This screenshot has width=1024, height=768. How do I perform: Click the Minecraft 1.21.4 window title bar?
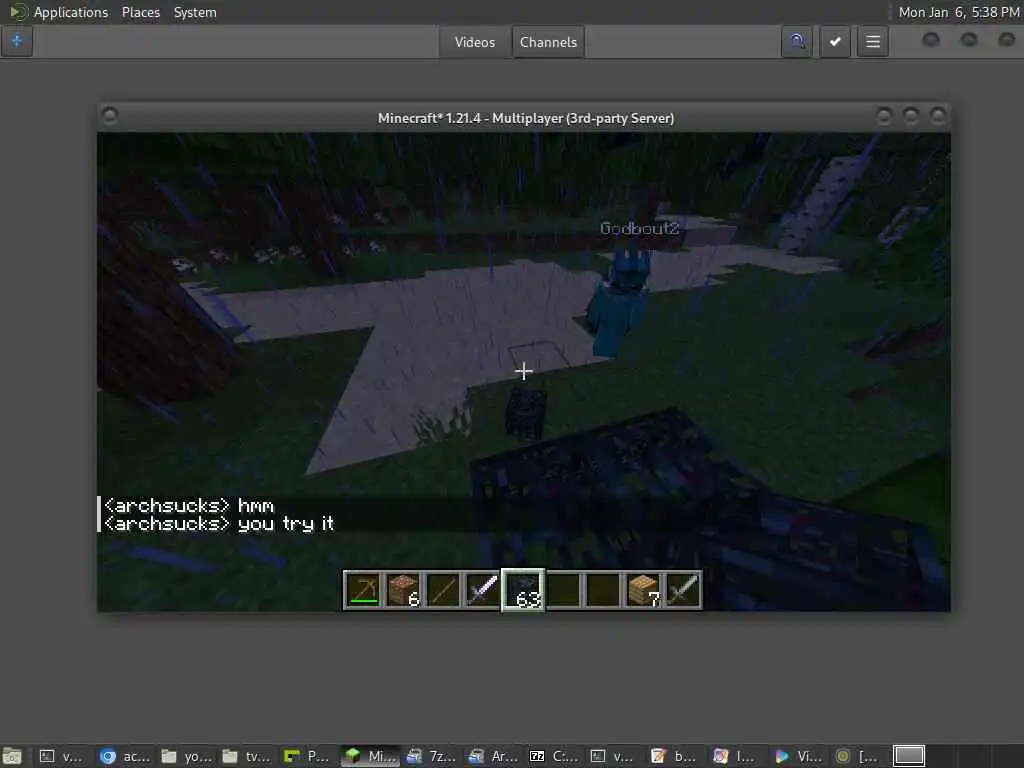[525, 118]
